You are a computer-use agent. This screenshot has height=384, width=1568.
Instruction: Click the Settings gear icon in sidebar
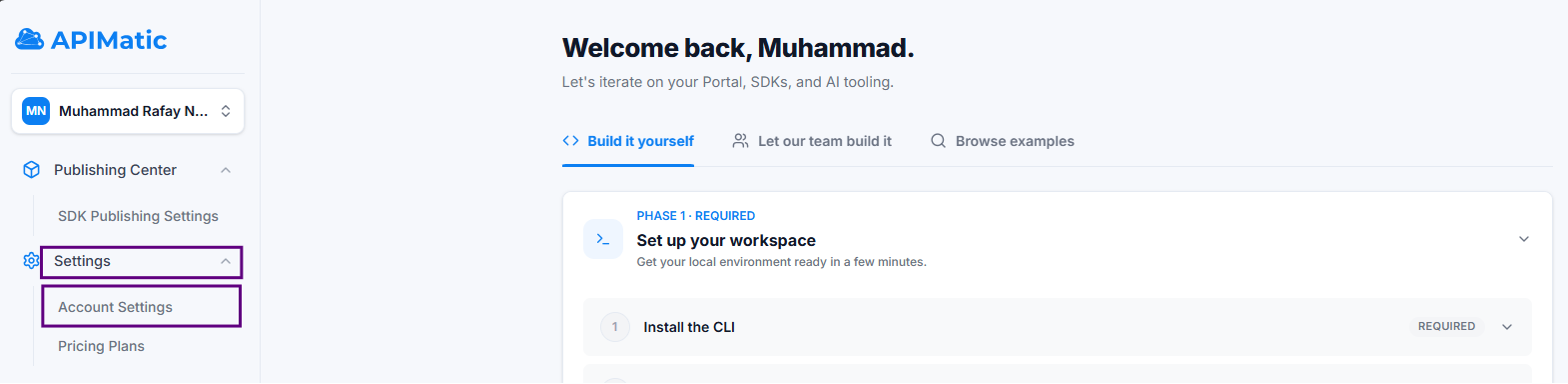click(31, 261)
